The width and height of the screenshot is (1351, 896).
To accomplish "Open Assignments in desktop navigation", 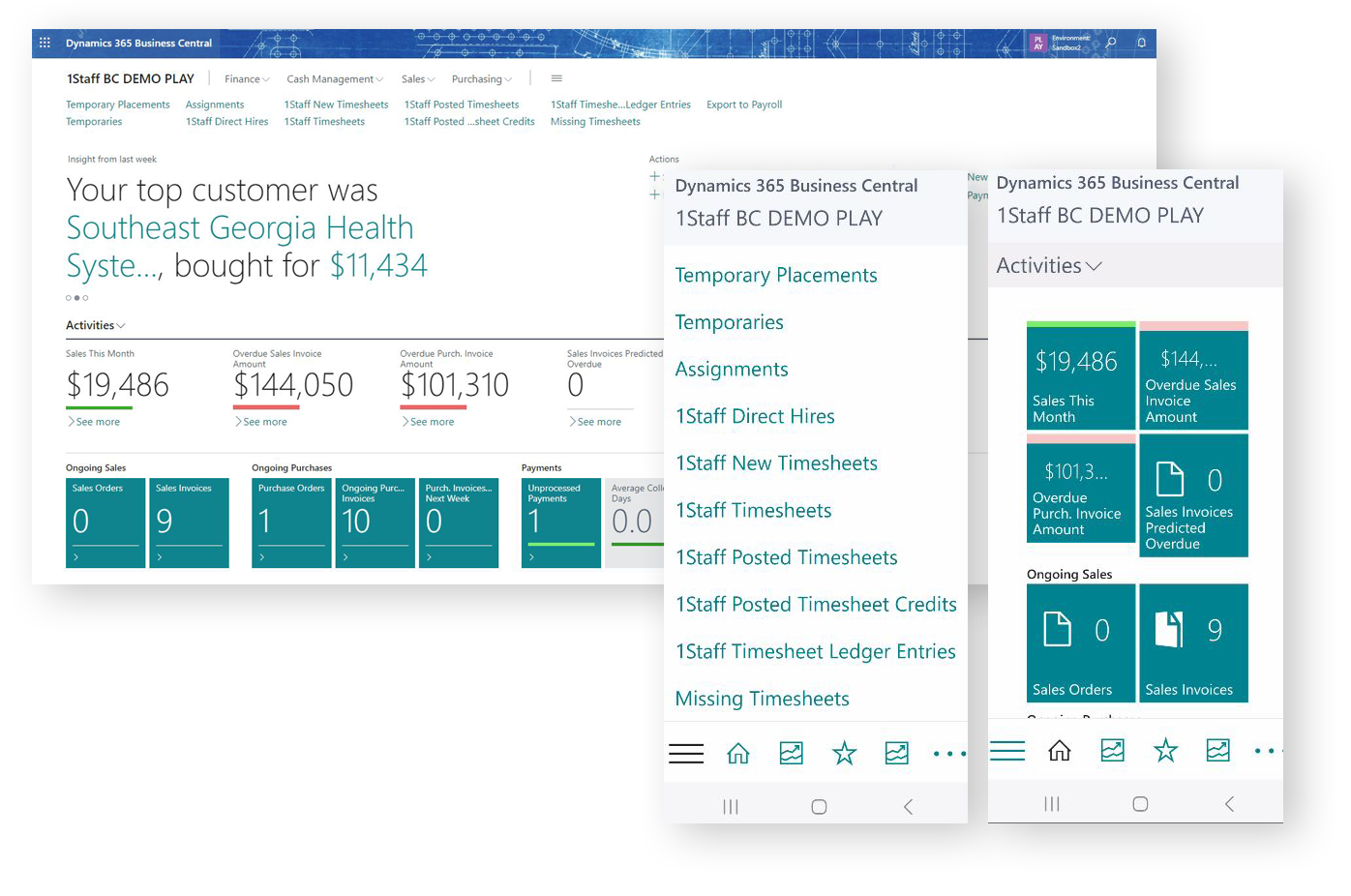I will coord(215,105).
